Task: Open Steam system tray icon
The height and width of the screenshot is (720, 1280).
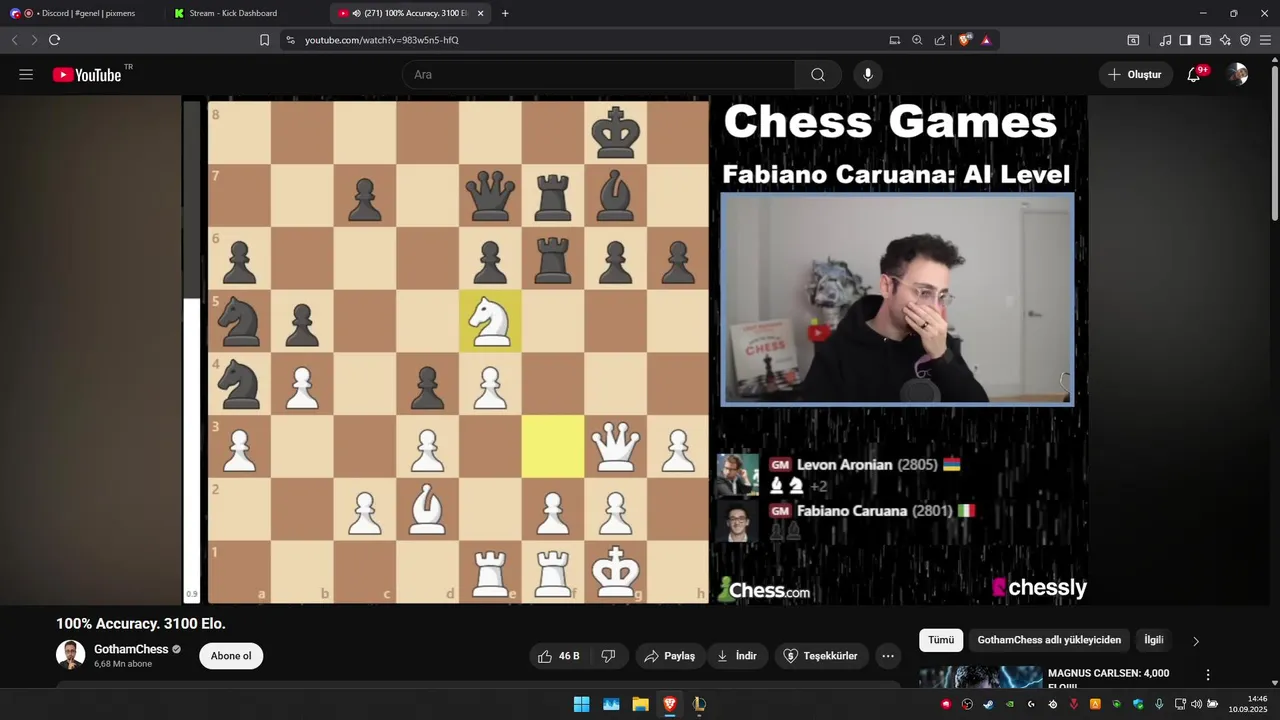Action: (988, 704)
